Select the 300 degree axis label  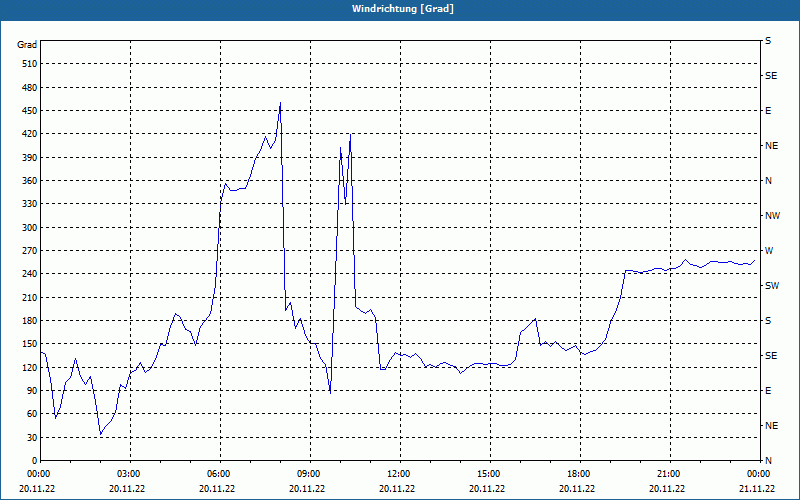click(x=30, y=228)
